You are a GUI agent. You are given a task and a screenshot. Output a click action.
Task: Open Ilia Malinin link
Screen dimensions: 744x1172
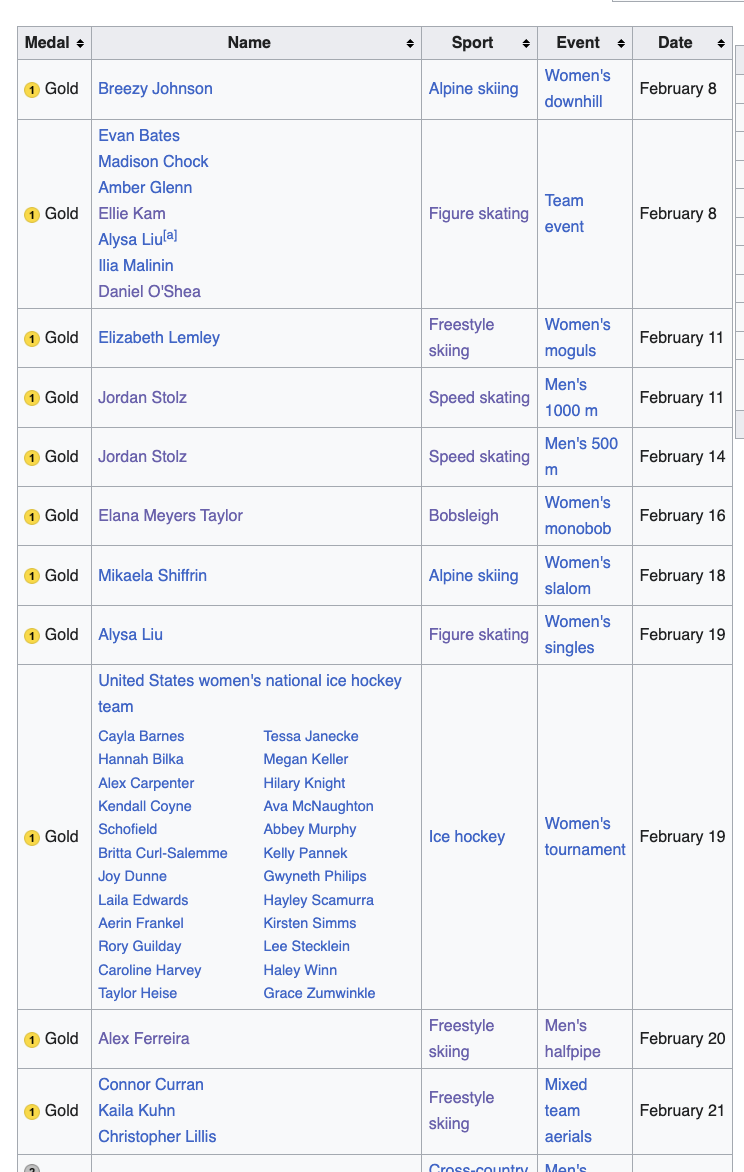click(x=135, y=266)
